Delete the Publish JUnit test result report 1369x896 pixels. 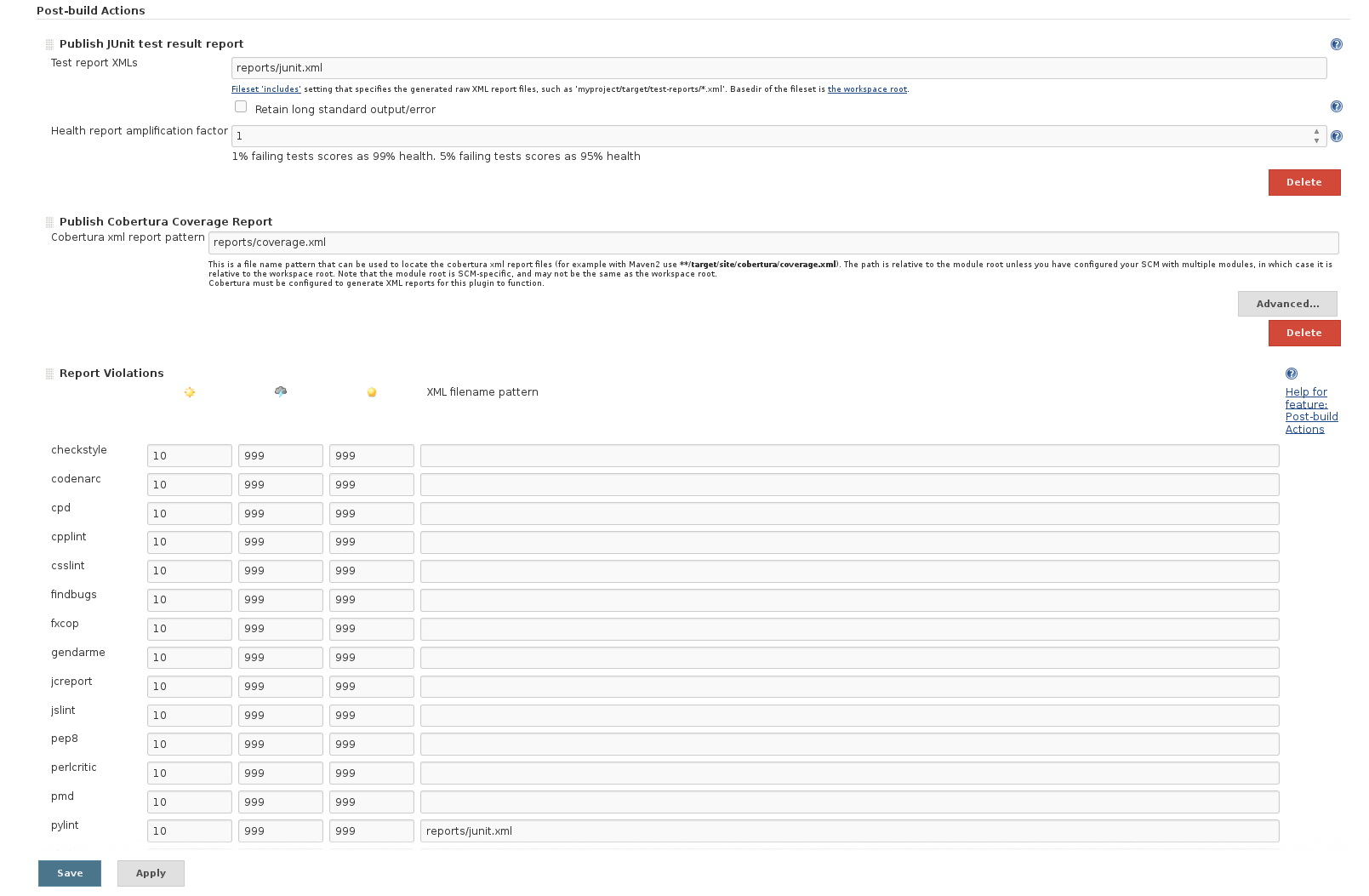pyautogui.click(x=1303, y=182)
